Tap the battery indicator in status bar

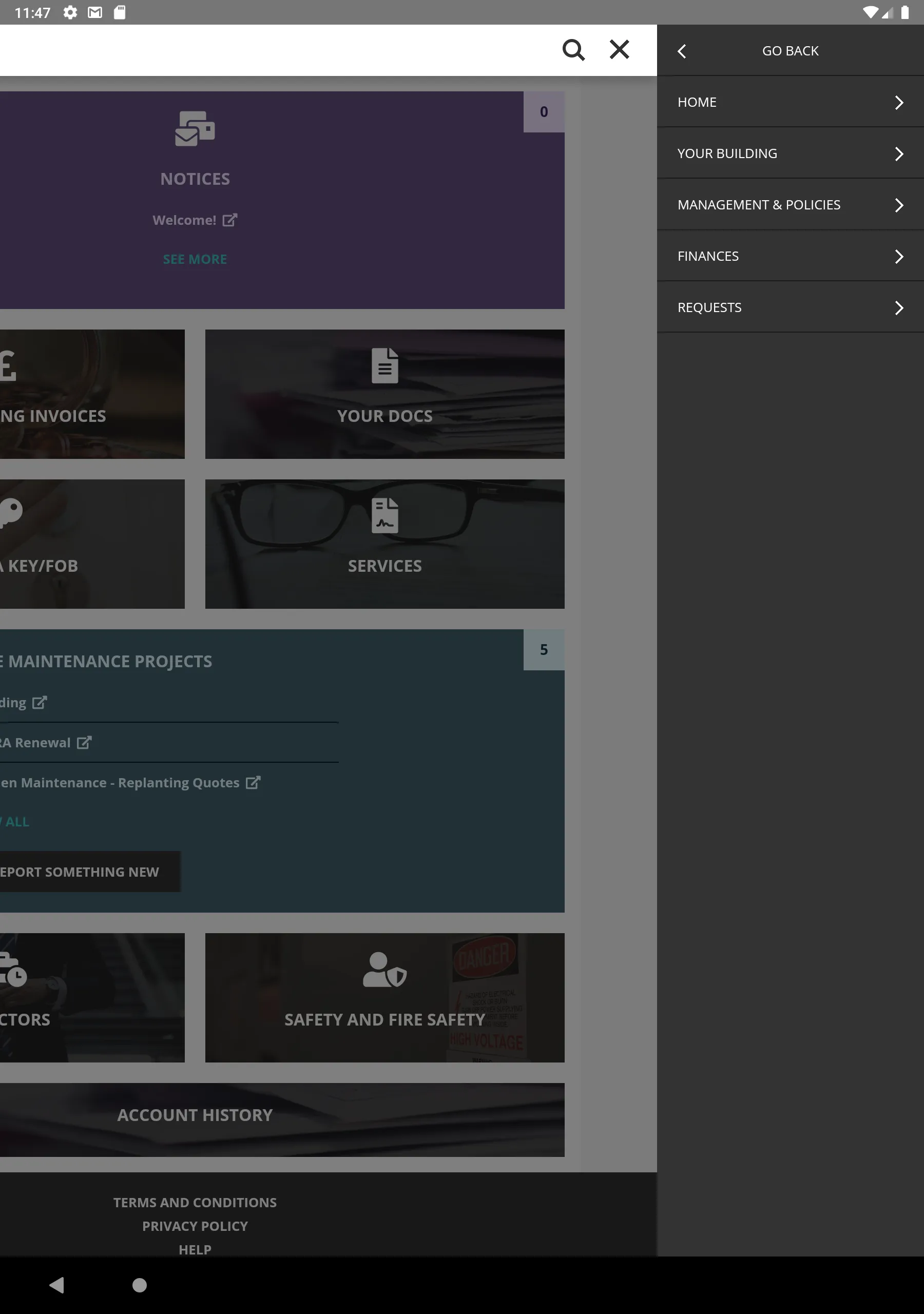pyautogui.click(x=905, y=13)
